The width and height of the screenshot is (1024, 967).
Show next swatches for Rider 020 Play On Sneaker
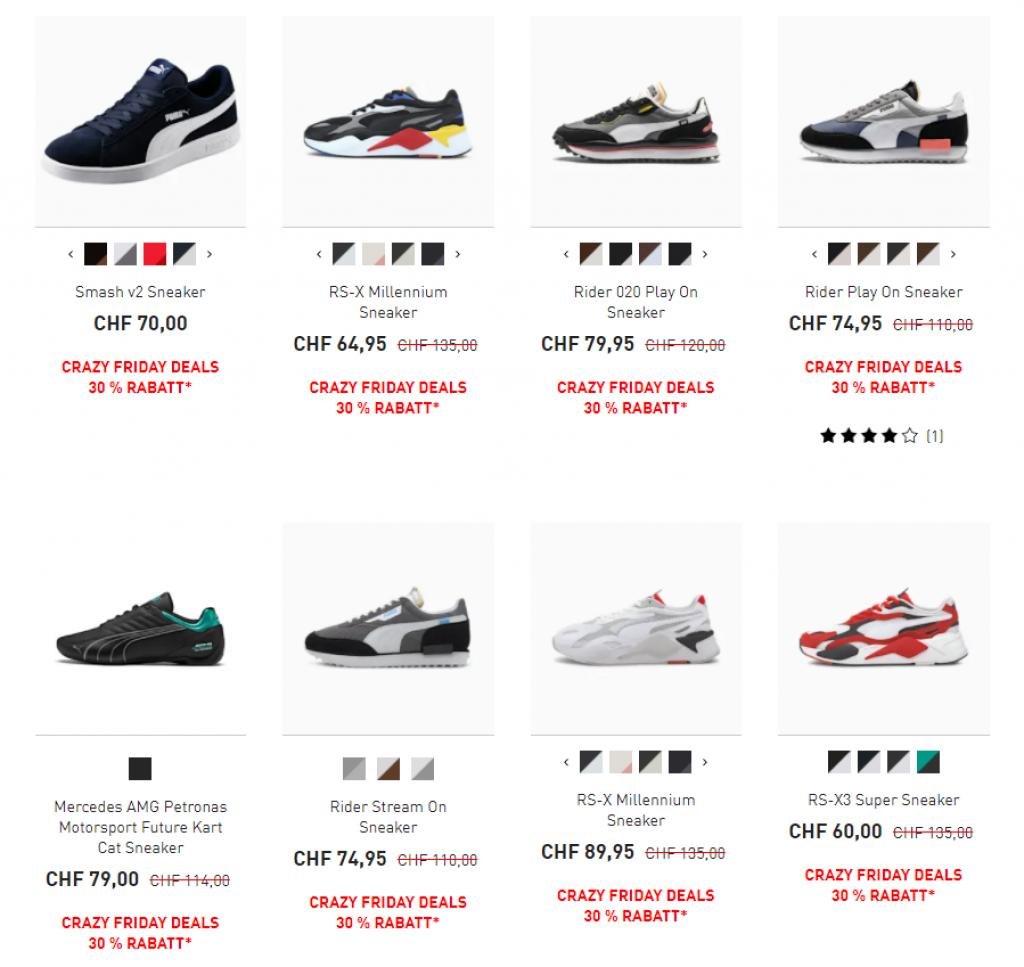(705, 254)
